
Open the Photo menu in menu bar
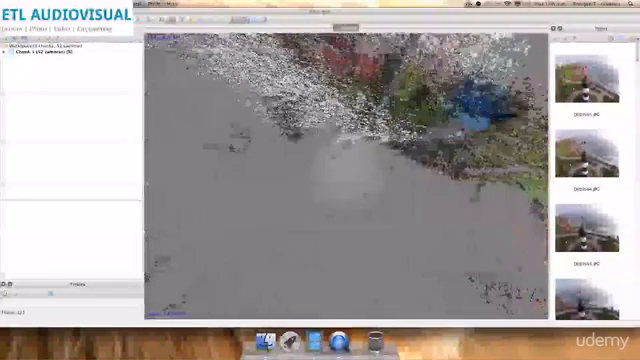[154, 4]
